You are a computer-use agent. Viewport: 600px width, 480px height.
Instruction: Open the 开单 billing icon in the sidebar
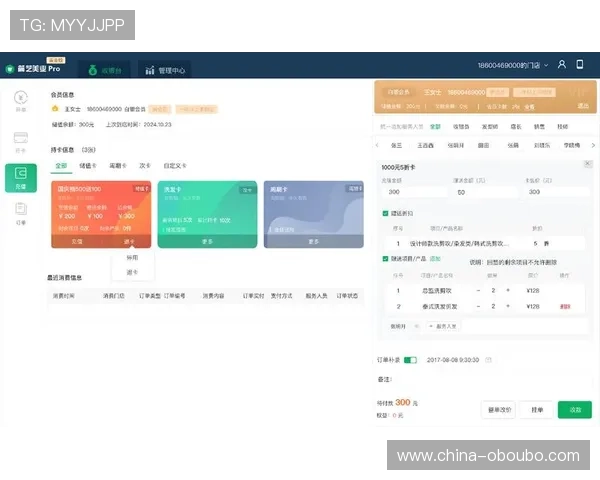click(x=21, y=101)
